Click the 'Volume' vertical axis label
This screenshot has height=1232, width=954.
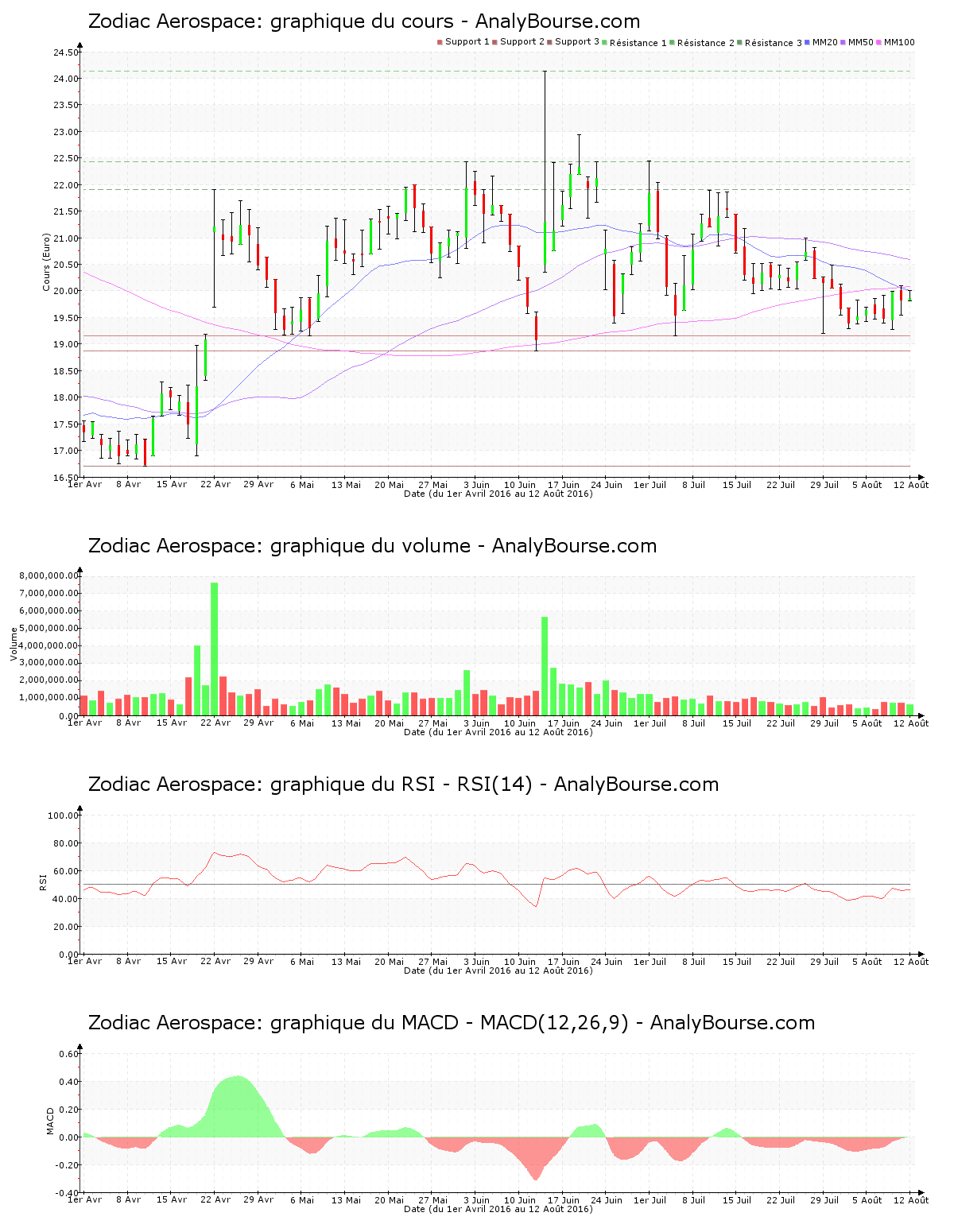[14, 644]
